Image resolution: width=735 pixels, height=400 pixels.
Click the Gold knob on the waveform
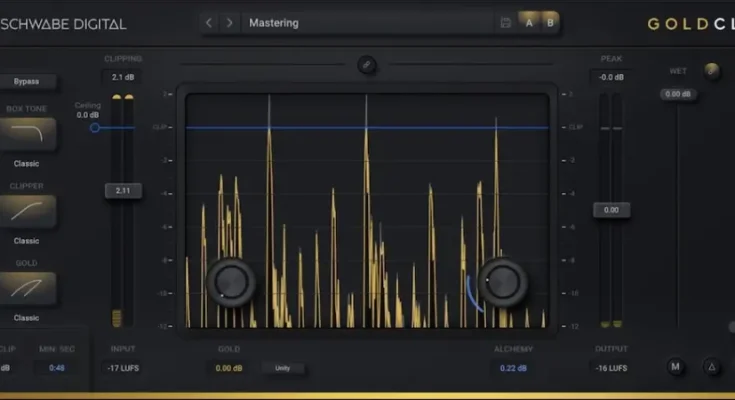point(231,281)
